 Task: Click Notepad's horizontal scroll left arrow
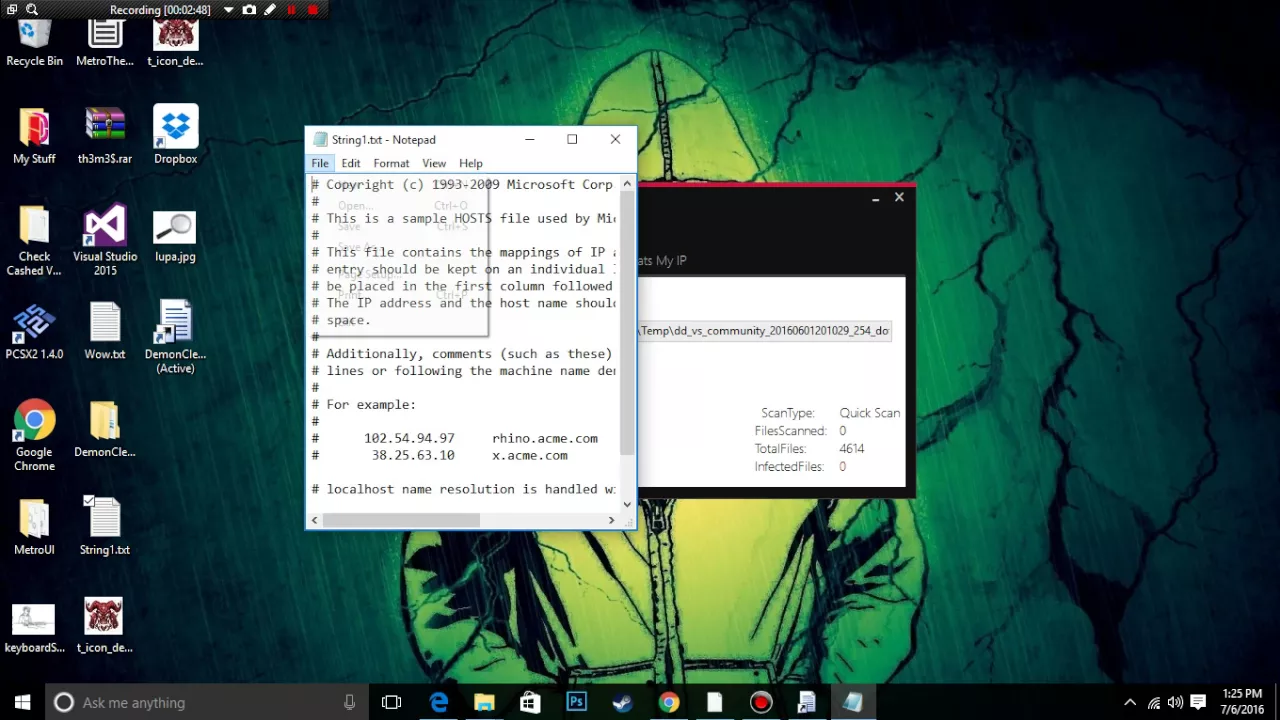tap(315, 520)
